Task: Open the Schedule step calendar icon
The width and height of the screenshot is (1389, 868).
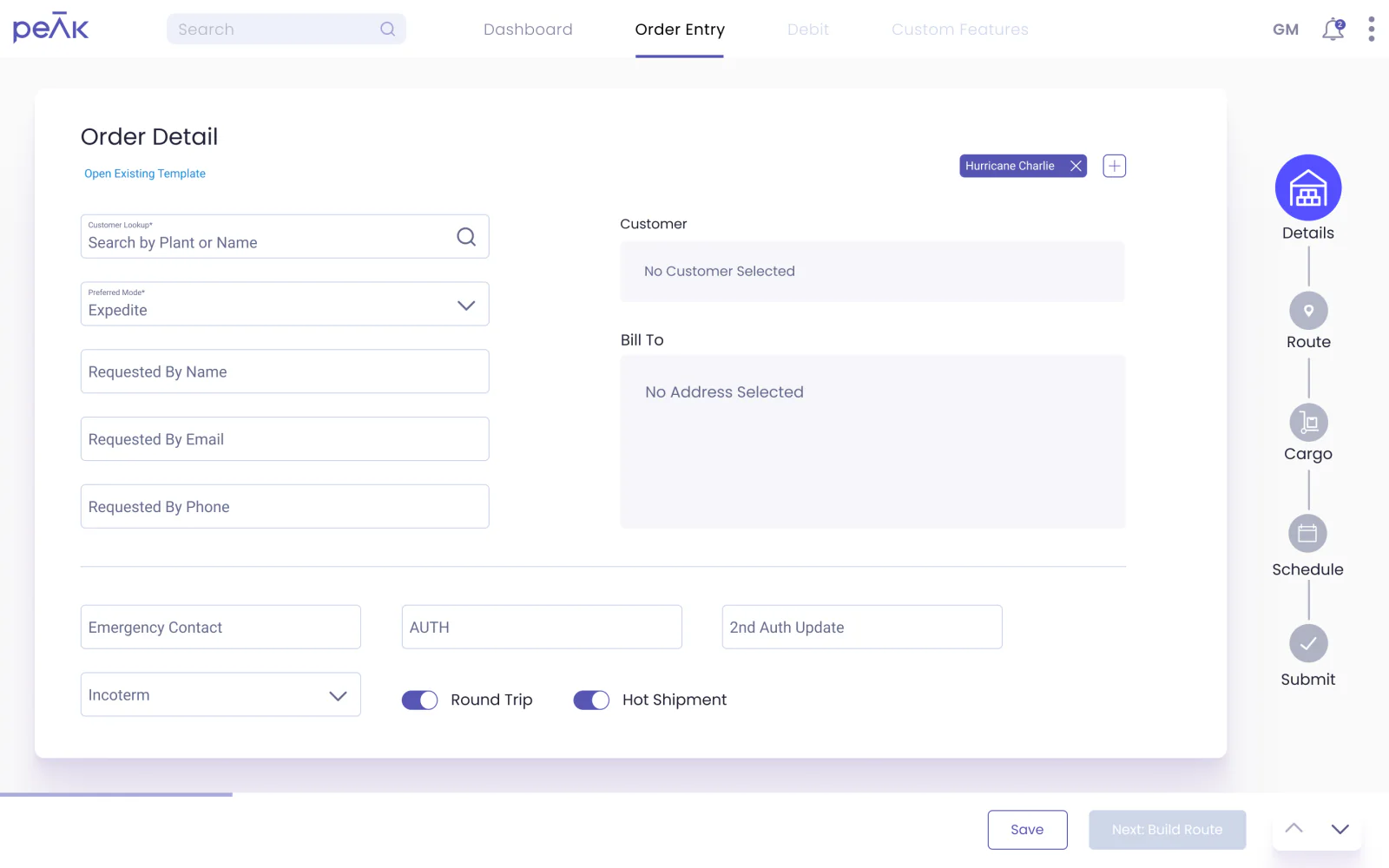Action: pyautogui.click(x=1308, y=534)
